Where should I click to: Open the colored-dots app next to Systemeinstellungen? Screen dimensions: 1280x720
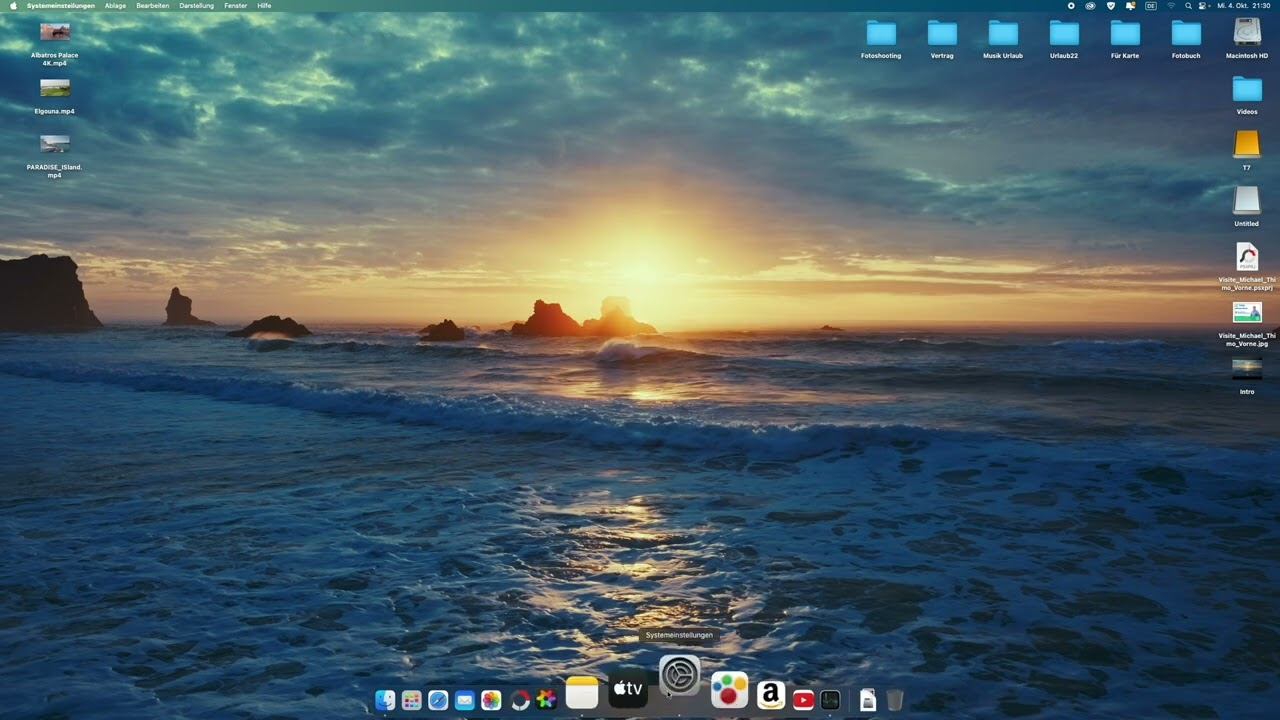730,690
